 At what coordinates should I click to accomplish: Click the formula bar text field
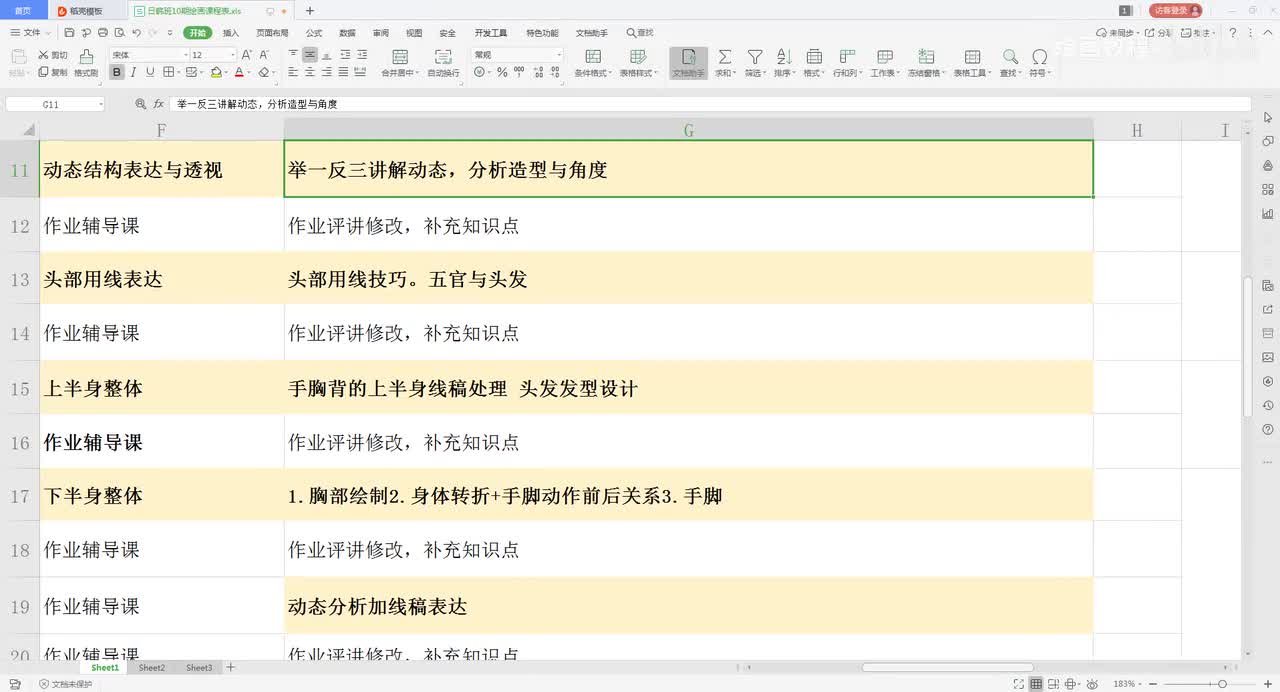point(711,104)
